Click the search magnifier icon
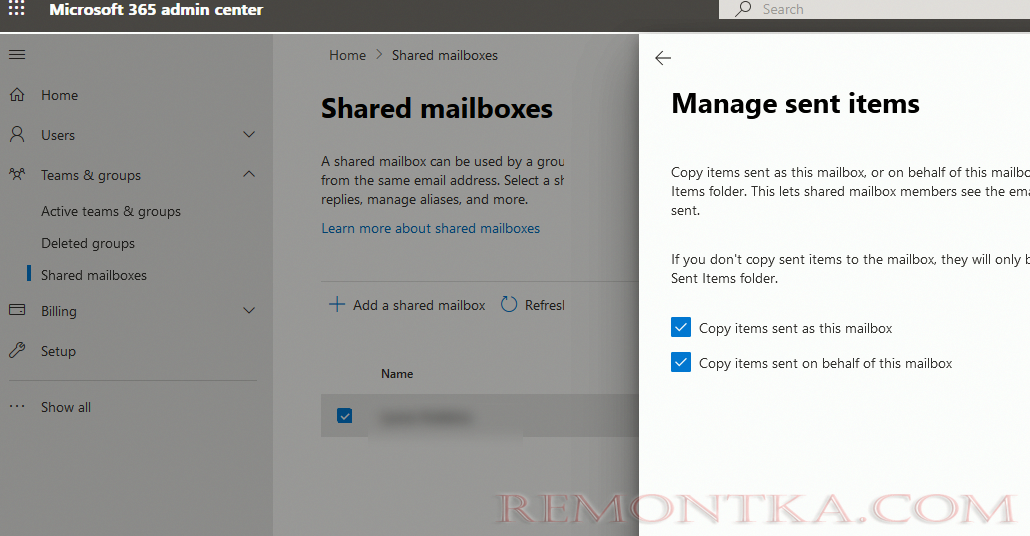1030x536 pixels. [743, 9]
